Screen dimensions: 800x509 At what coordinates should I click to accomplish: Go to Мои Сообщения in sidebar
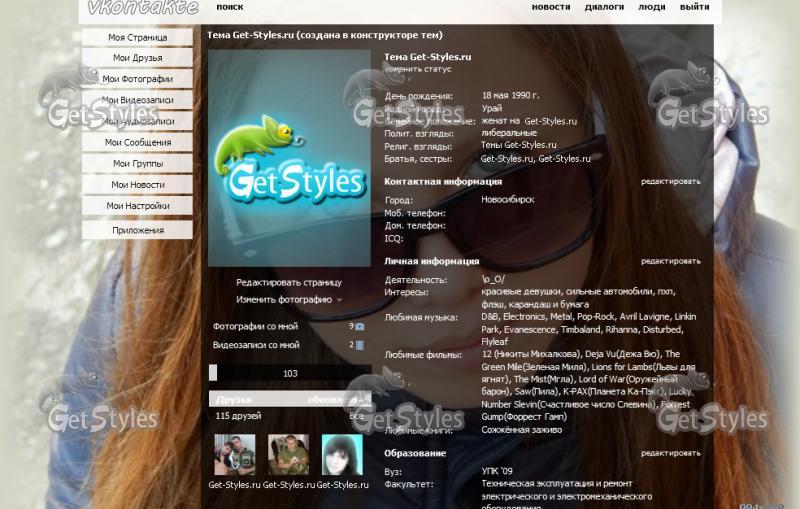click(x=138, y=142)
